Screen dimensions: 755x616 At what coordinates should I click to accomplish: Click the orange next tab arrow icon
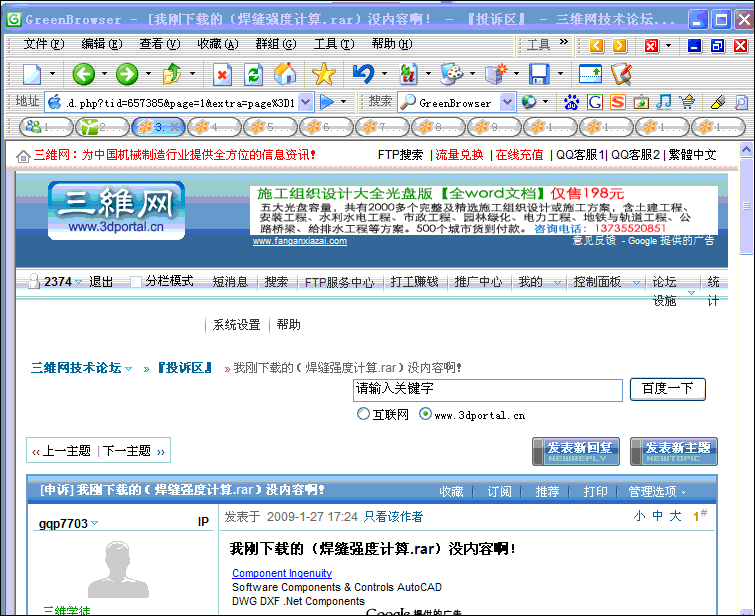(620, 46)
